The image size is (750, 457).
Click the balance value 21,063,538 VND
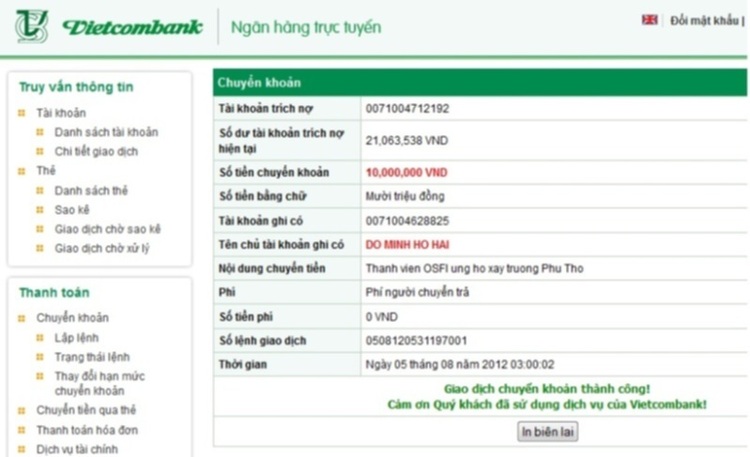tap(407, 140)
